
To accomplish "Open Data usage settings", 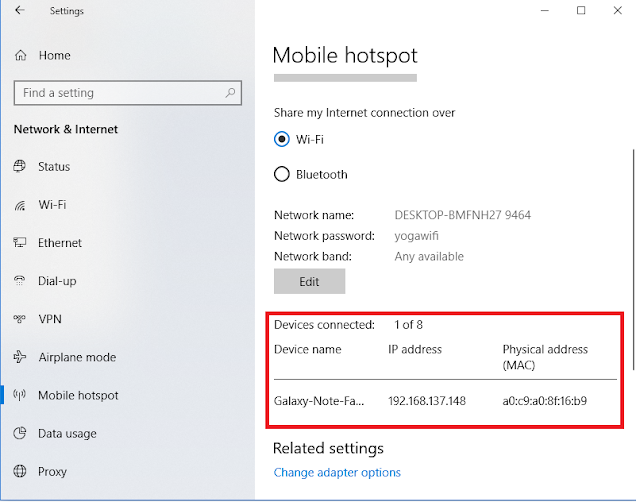I will click(67, 433).
